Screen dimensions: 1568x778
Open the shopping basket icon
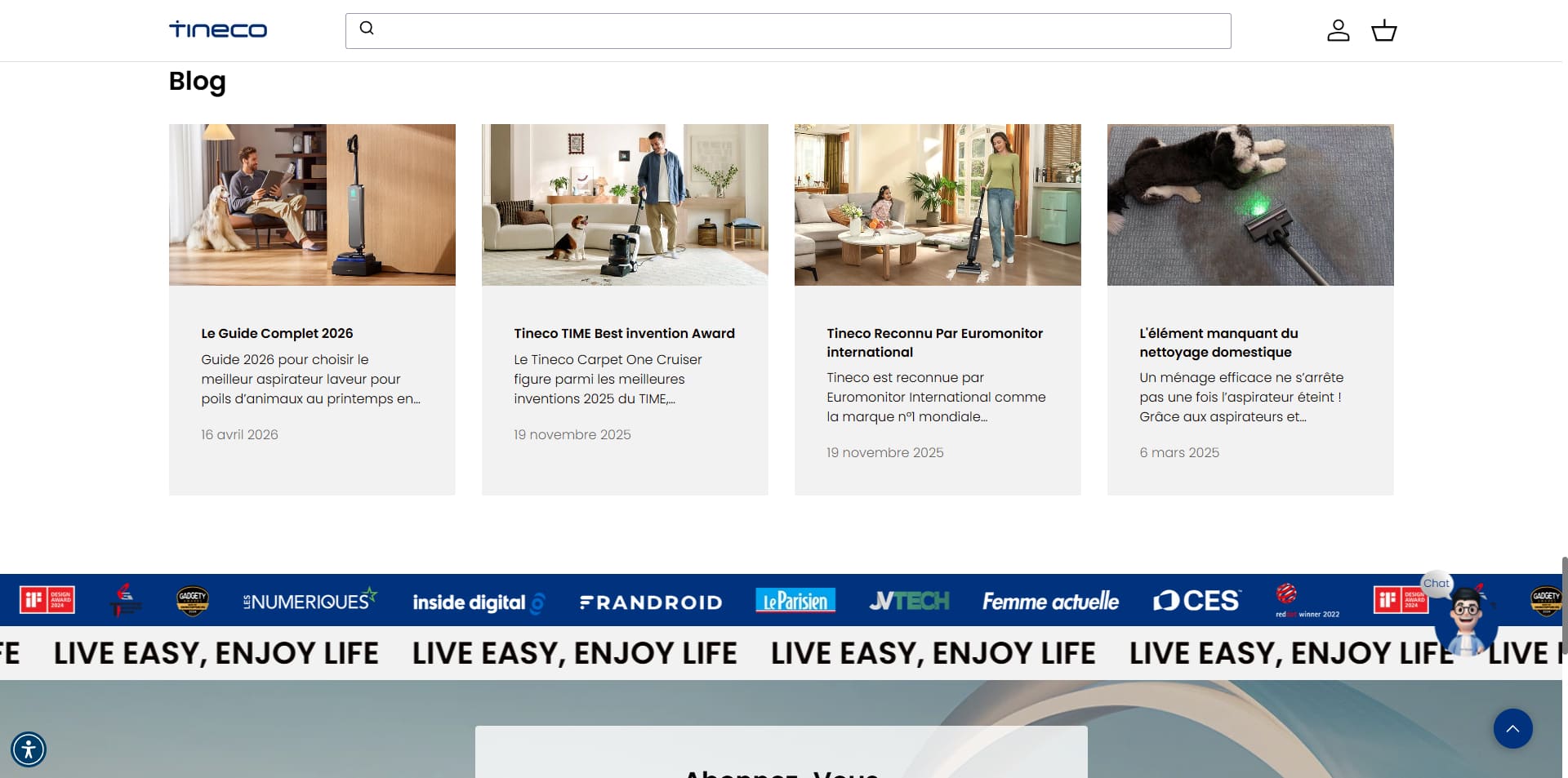pyautogui.click(x=1383, y=31)
